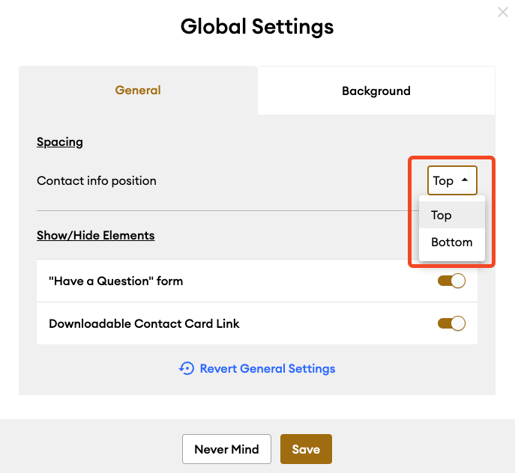515x473 pixels.
Task: Disable the Downloadable Contact Card Link switch
Action: [x=452, y=323]
